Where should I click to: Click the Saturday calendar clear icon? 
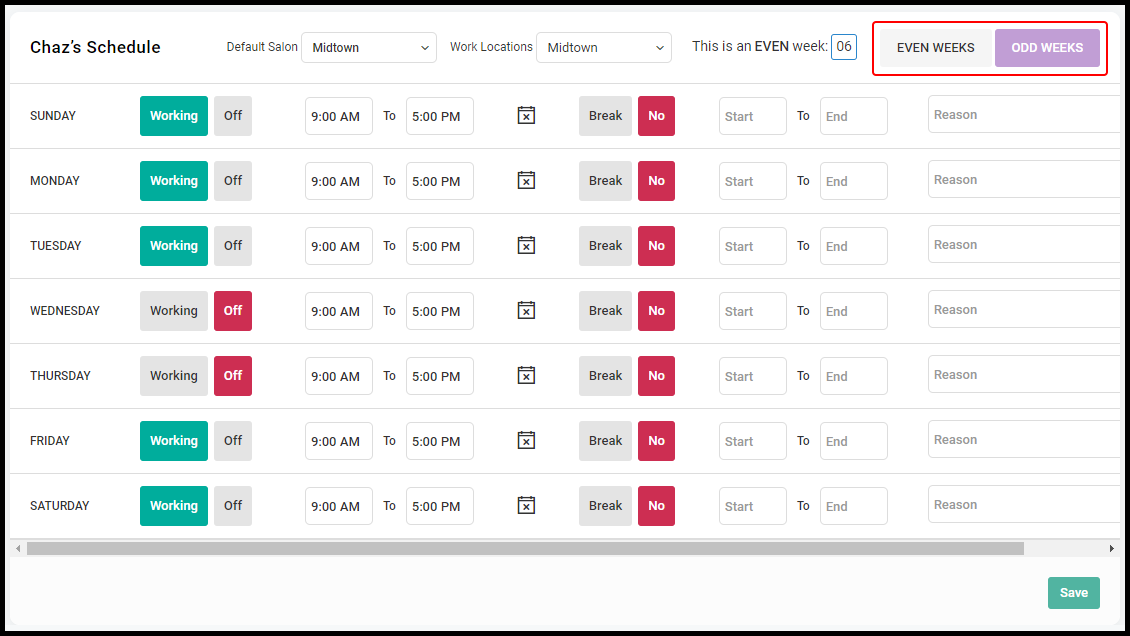526,506
